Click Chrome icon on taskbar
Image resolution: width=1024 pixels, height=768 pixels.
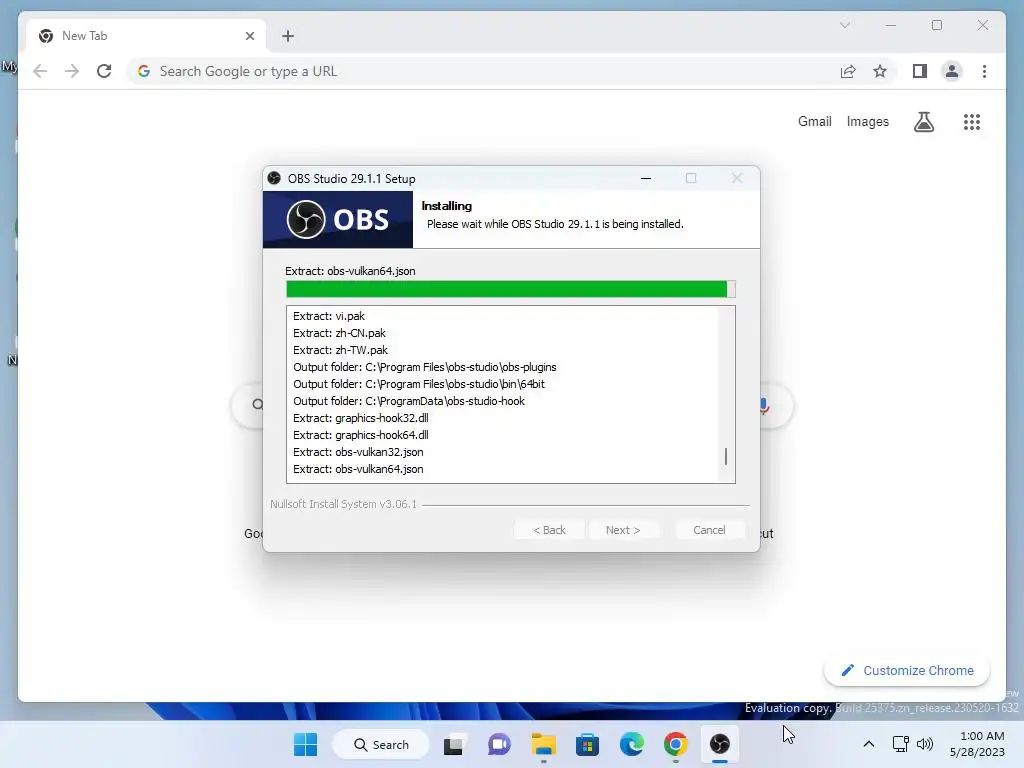(x=675, y=744)
